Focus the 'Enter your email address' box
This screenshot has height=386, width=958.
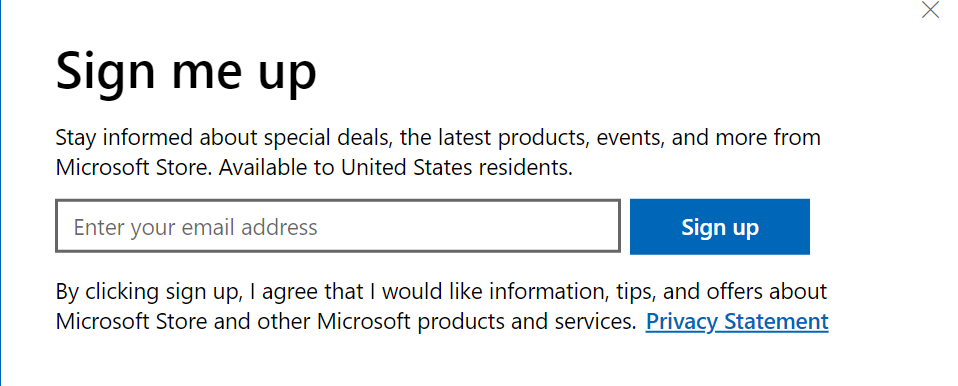pyautogui.click(x=338, y=226)
